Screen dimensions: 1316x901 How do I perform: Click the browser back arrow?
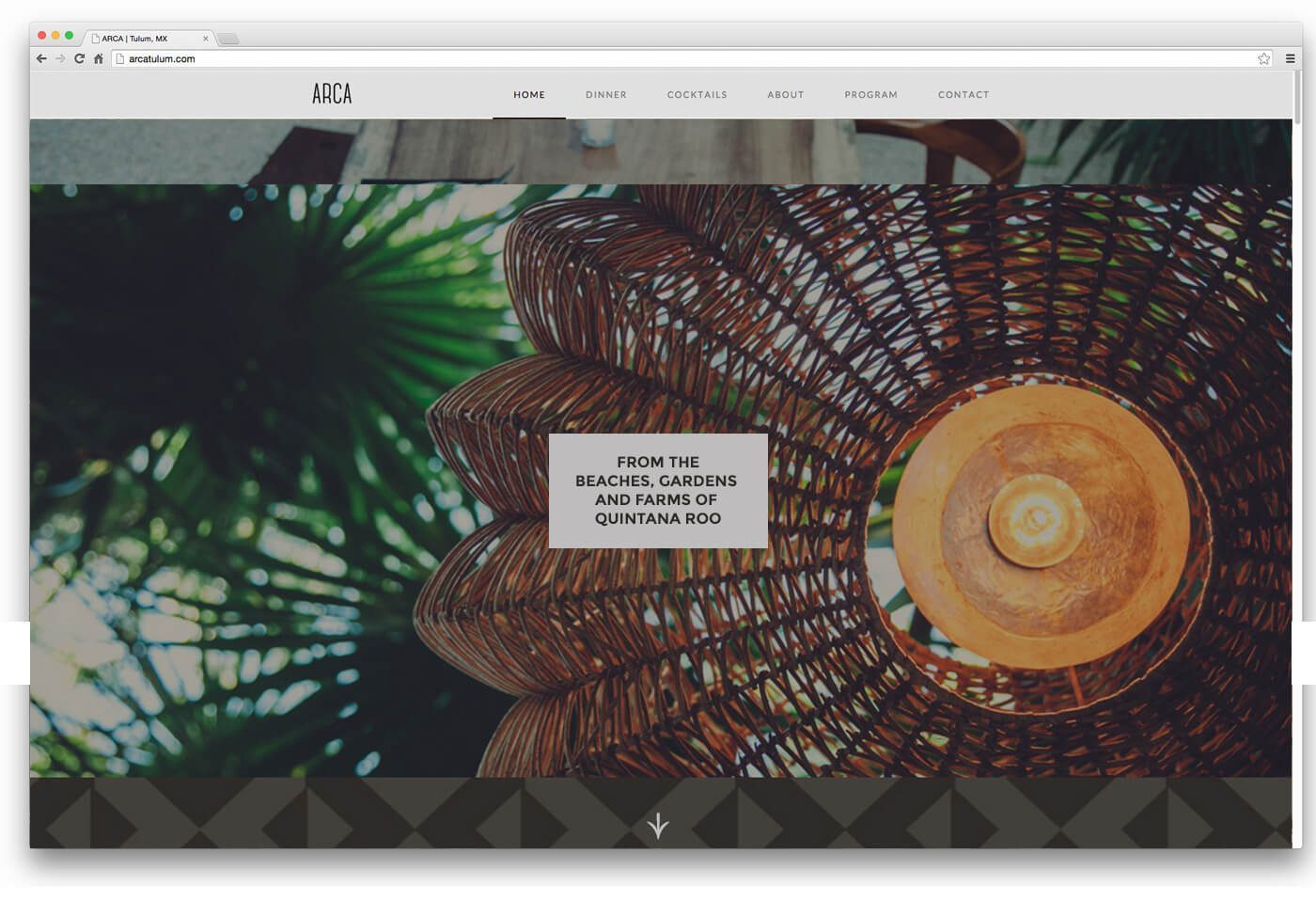41,58
